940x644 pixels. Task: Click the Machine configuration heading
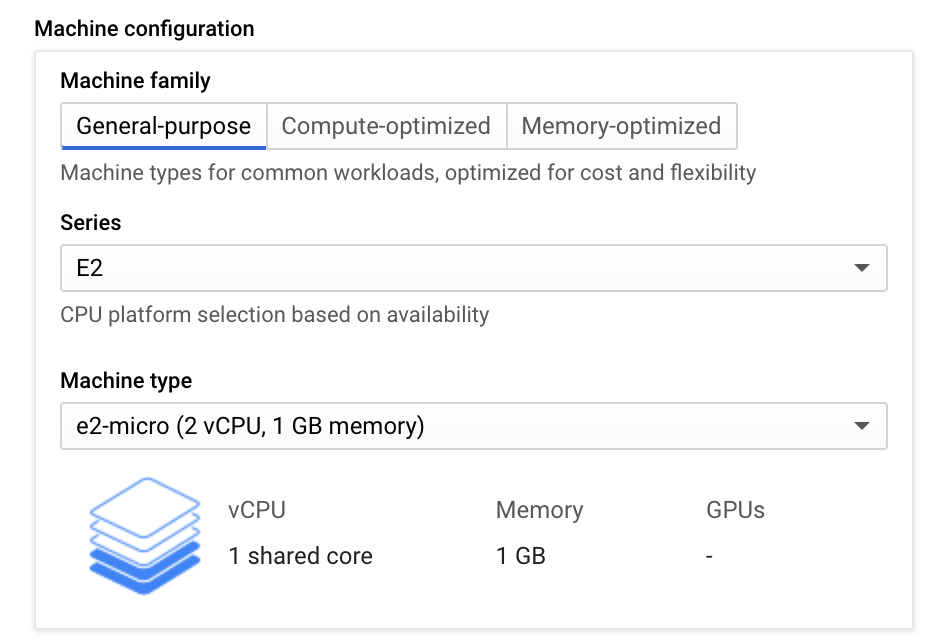tap(144, 28)
